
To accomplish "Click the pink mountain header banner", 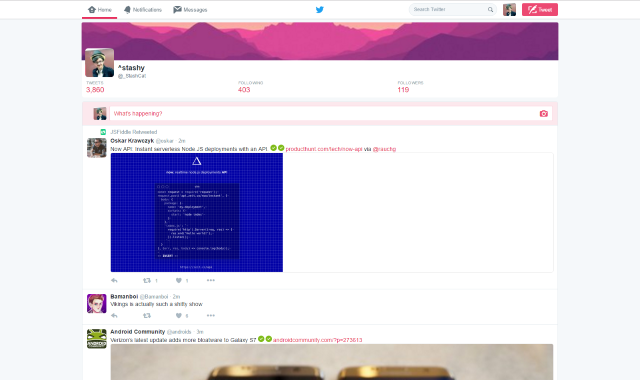I will coord(320,41).
